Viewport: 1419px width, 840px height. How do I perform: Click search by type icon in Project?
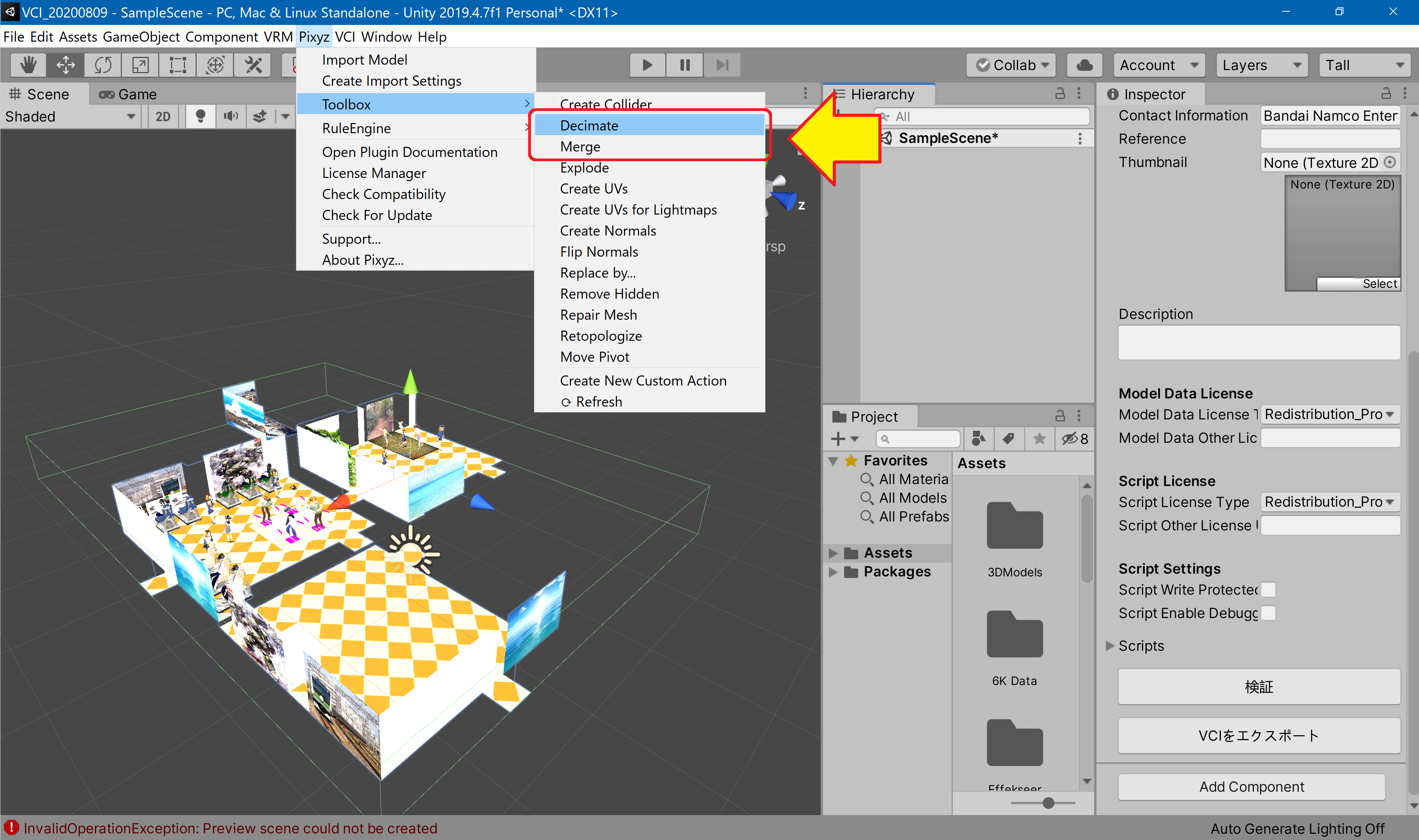pyautogui.click(x=978, y=438)
